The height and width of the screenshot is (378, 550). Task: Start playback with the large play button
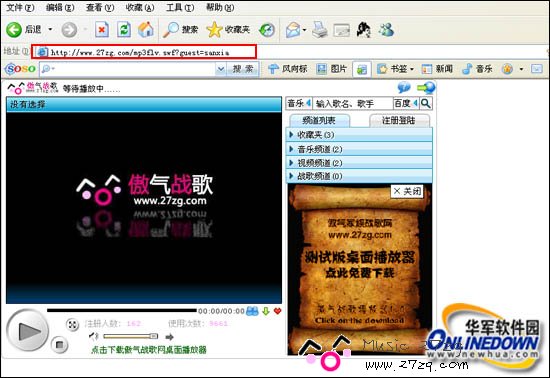pyautogui.click(x=27, y=330)
